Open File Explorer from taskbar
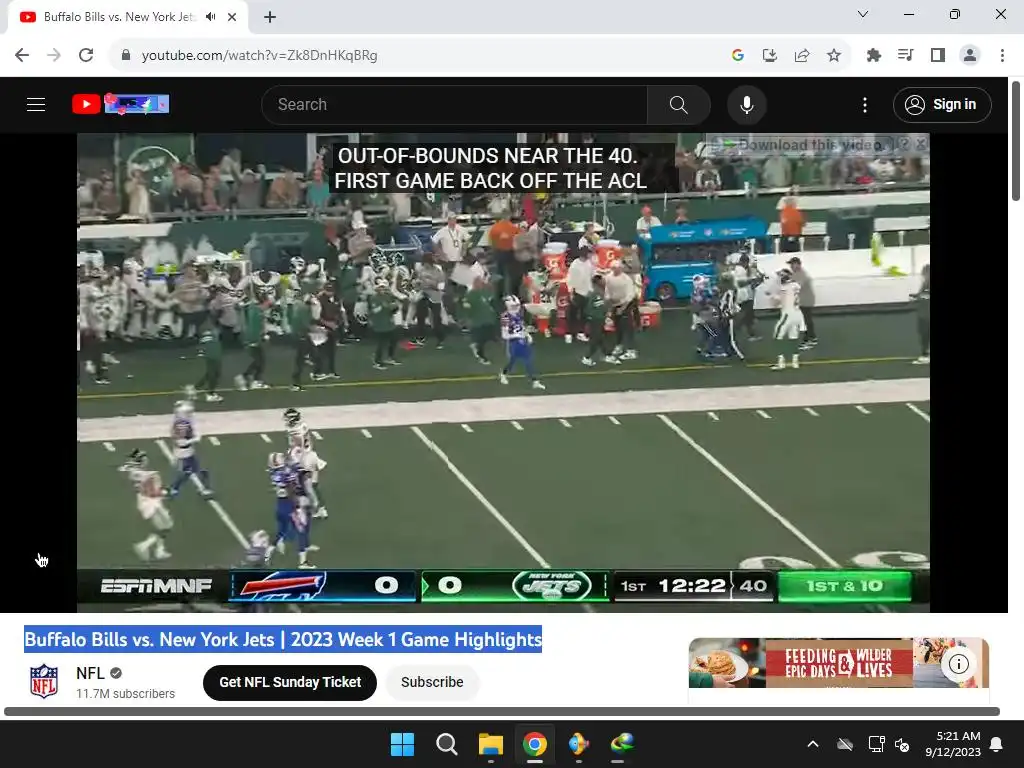 (490, 744)
